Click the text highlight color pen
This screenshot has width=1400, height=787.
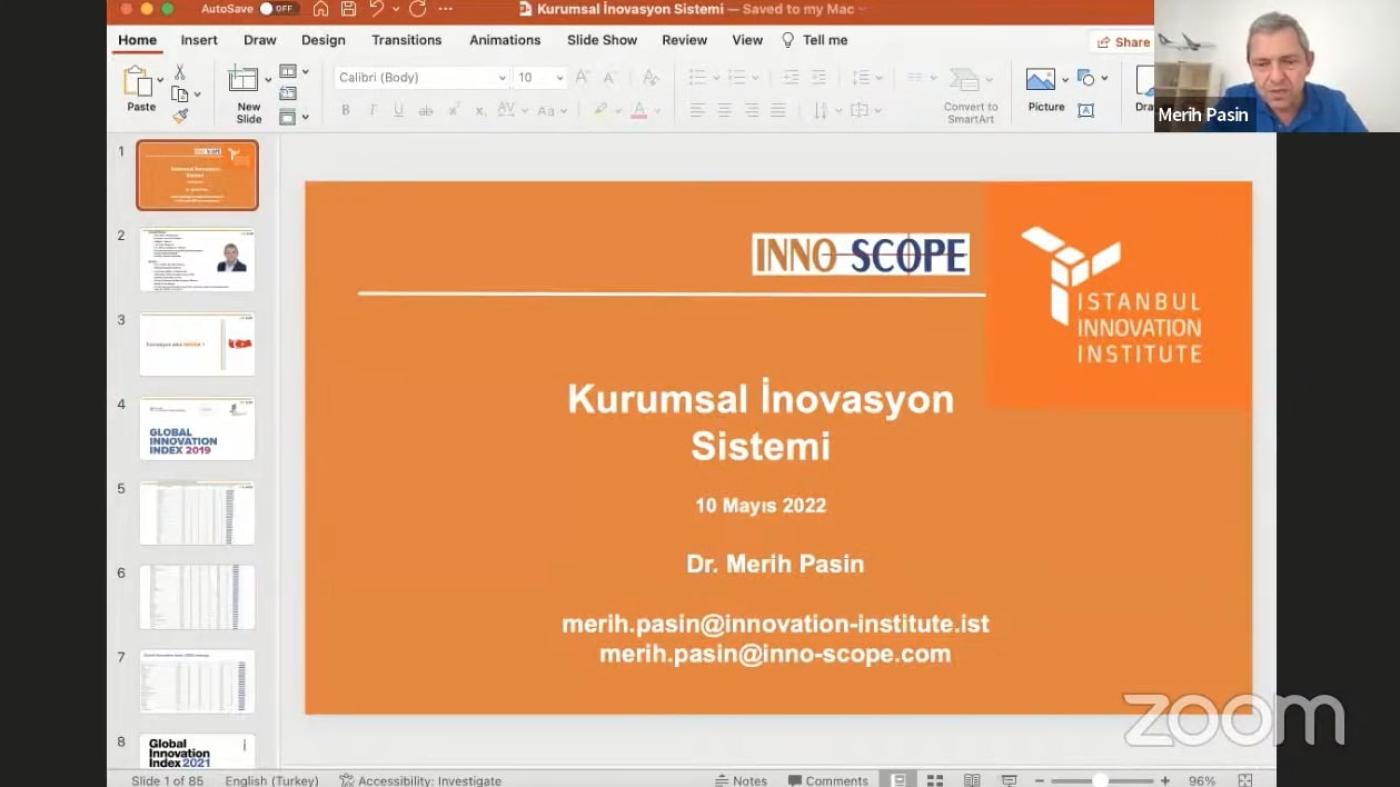coord(600,110)
